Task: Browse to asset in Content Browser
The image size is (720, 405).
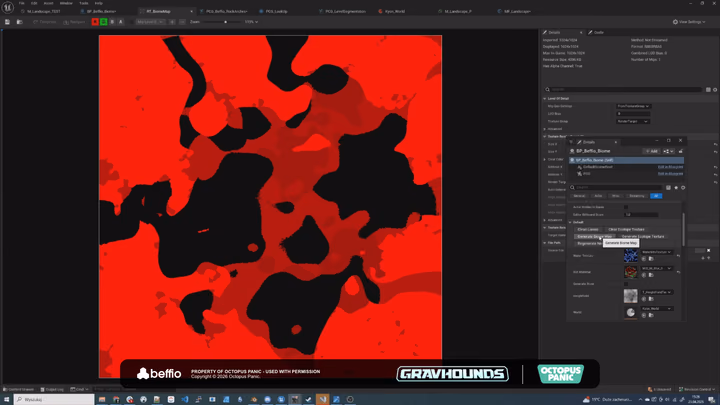Action: click(19, 22)
